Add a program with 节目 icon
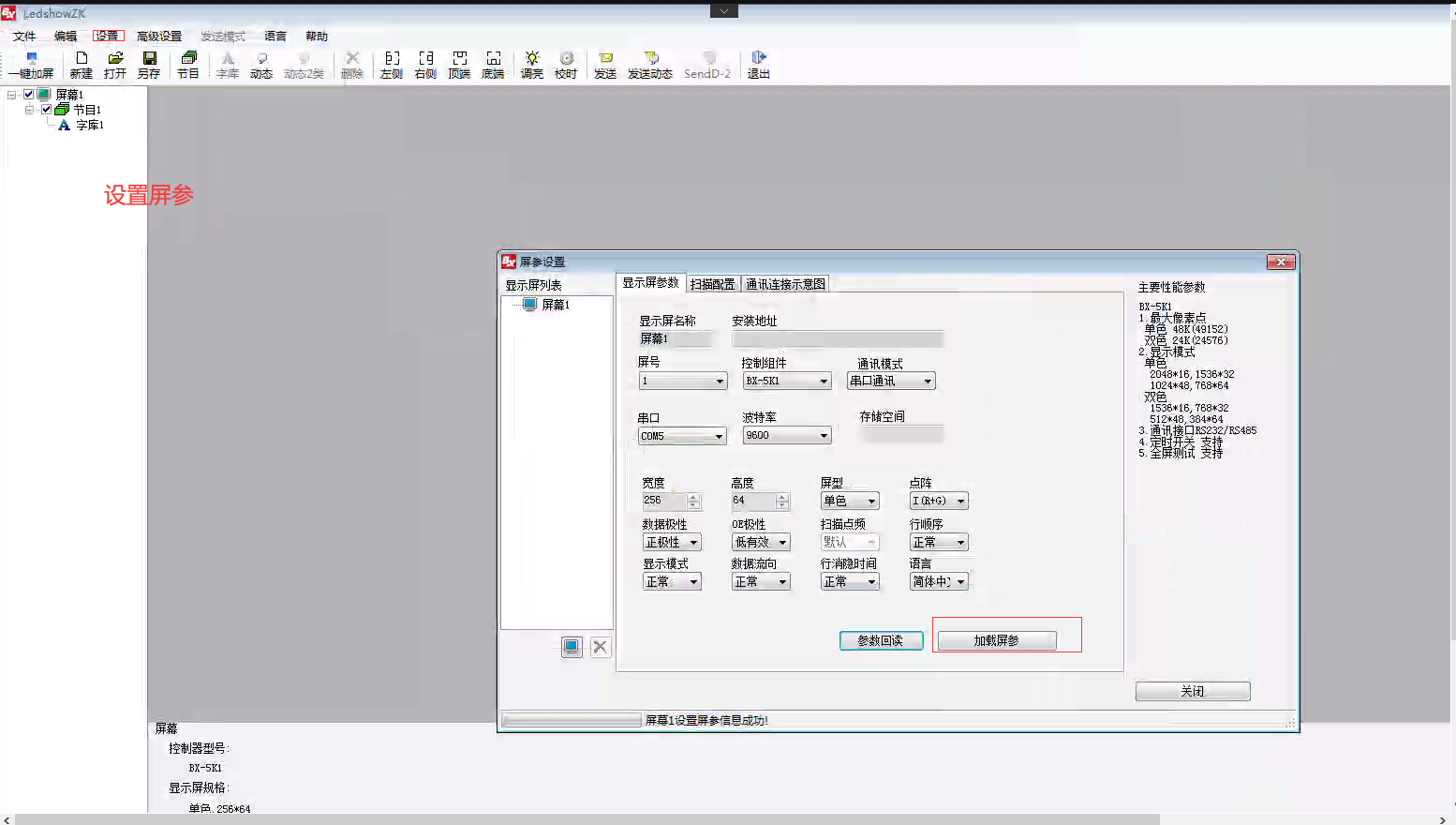Viewport: 1456px width, 825px height. point(188,65)
